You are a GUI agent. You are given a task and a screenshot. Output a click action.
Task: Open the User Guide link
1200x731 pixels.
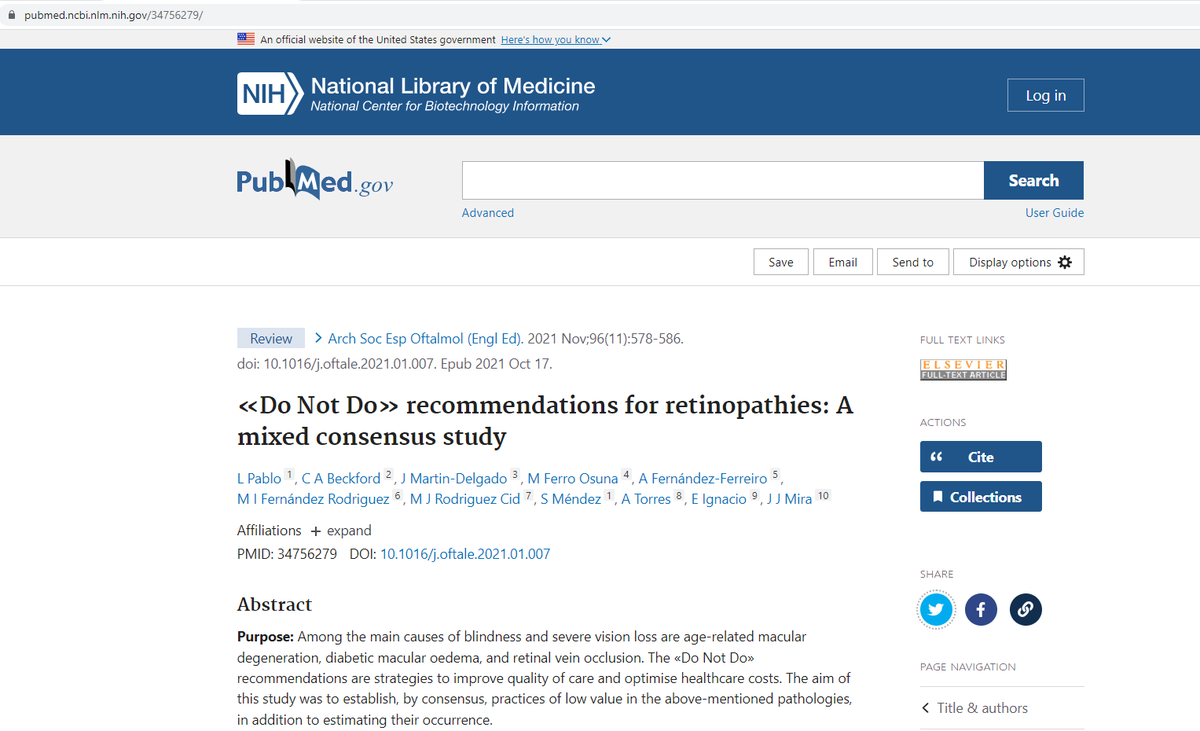click(1054, 213)
